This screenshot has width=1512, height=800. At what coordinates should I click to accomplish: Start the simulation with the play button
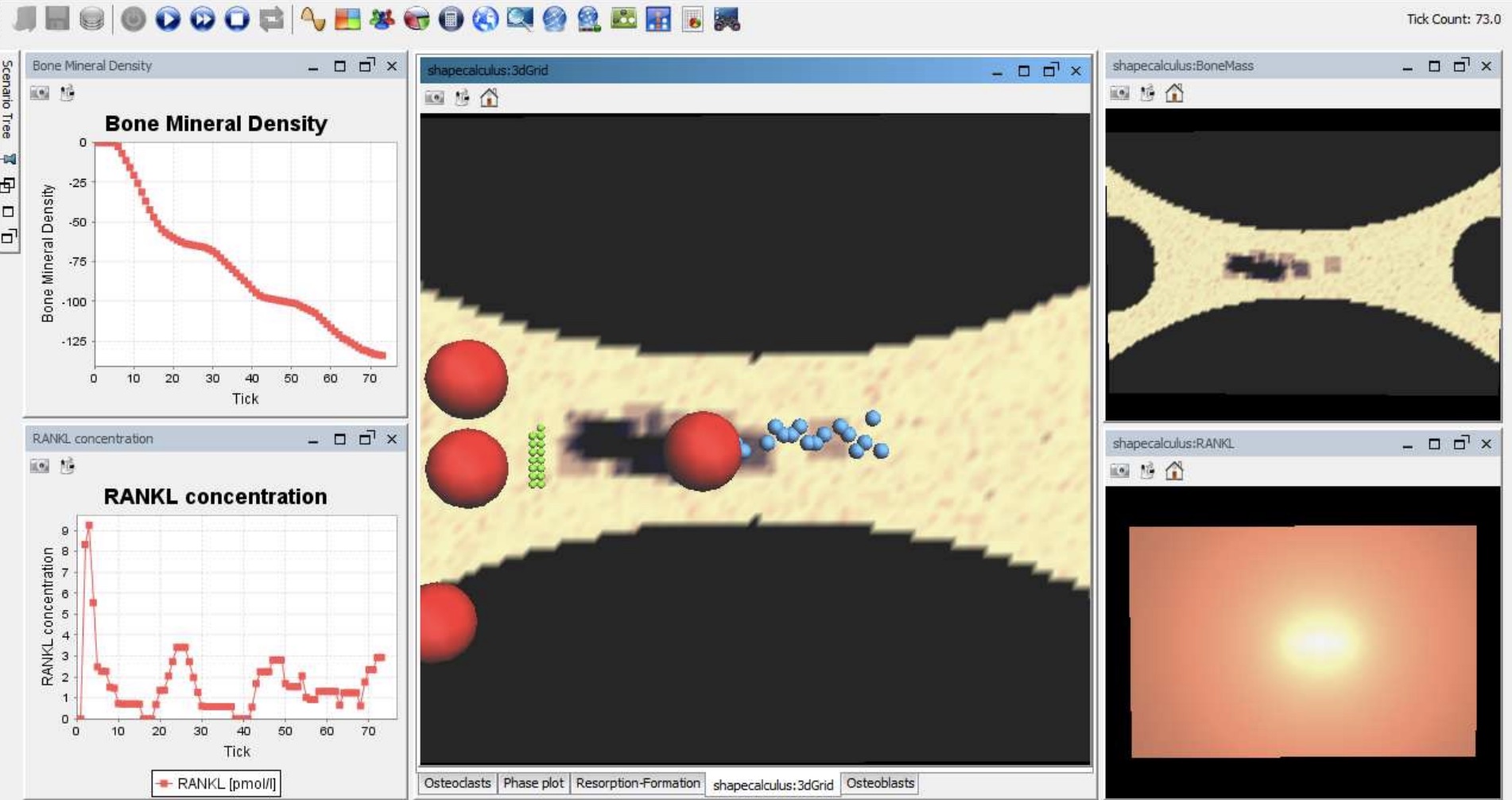pyautogui.click(x=168, y=19)
